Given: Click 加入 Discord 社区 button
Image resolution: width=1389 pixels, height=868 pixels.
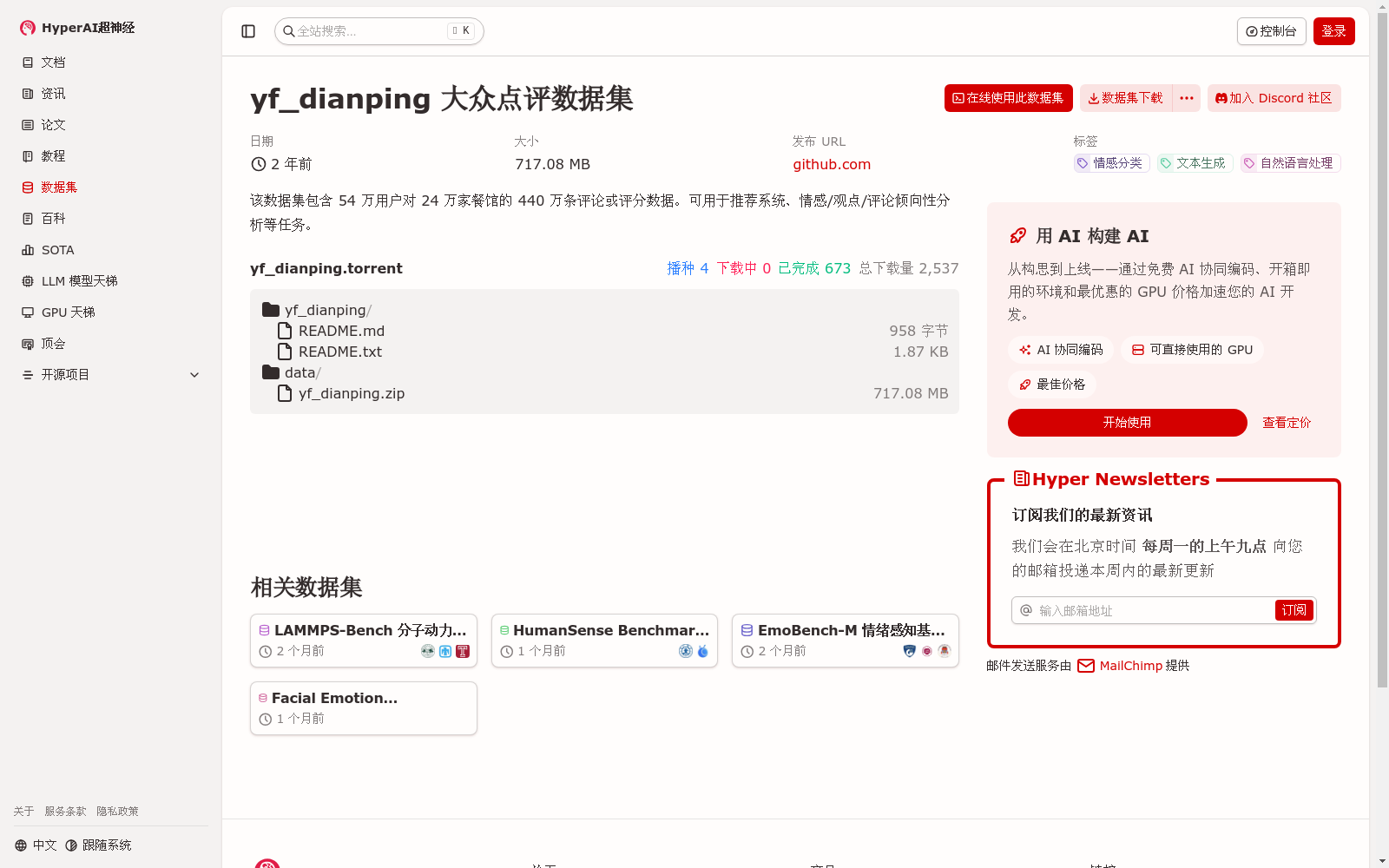Looking at the screenshot, I should [1274, 98].
